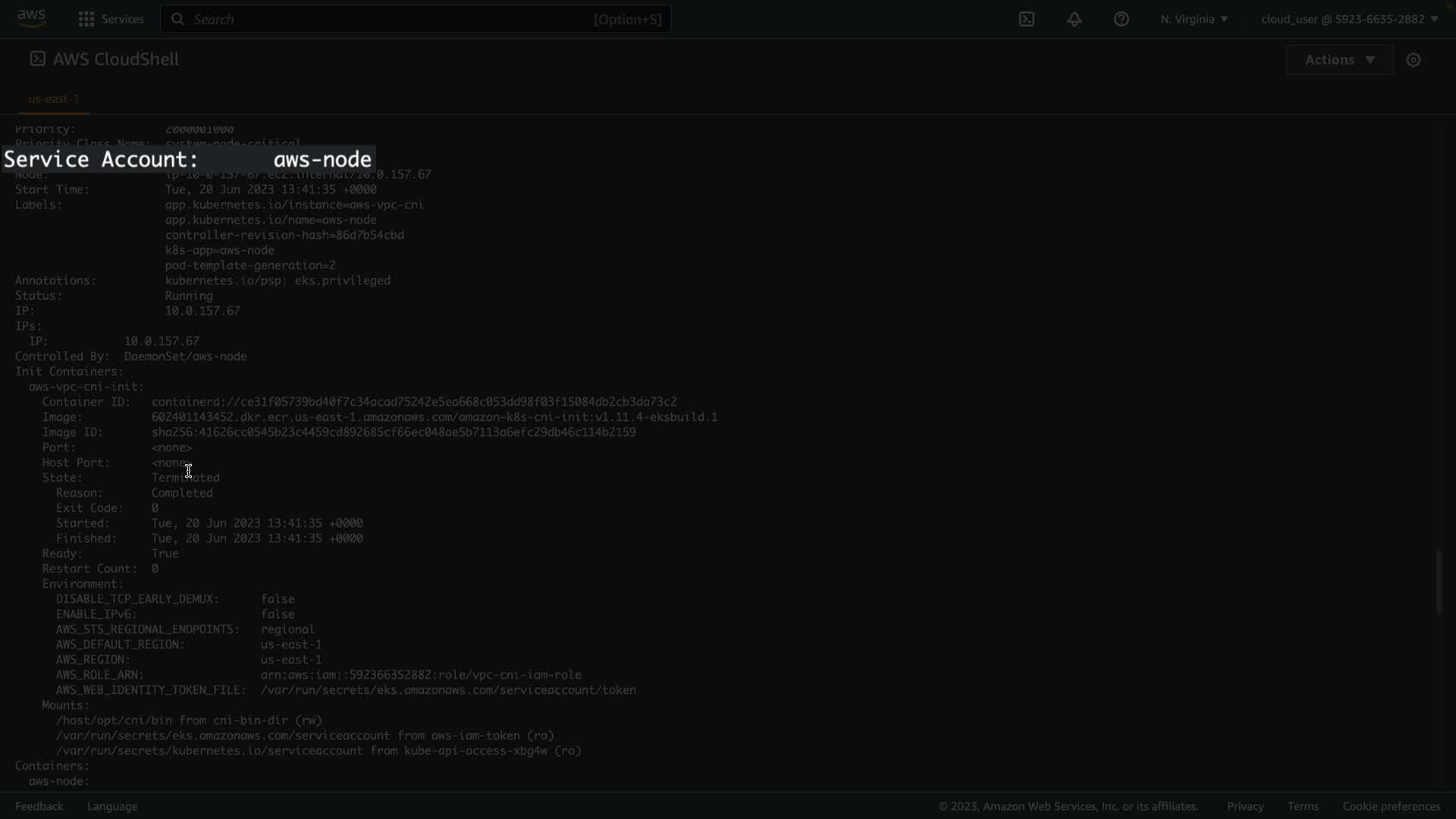Open the notifications bell icon
This screenshot has width=1456, height=819.
[1075, 19]
